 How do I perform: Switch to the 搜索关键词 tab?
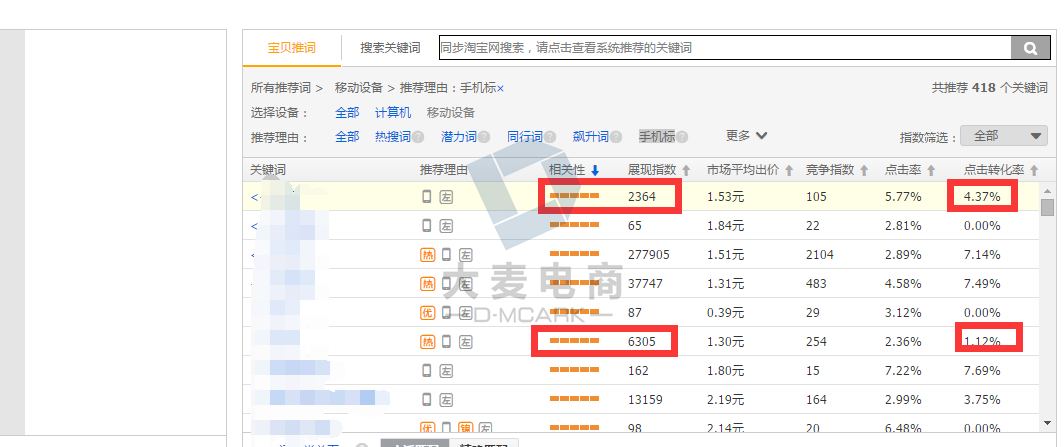tap(390, 48)
